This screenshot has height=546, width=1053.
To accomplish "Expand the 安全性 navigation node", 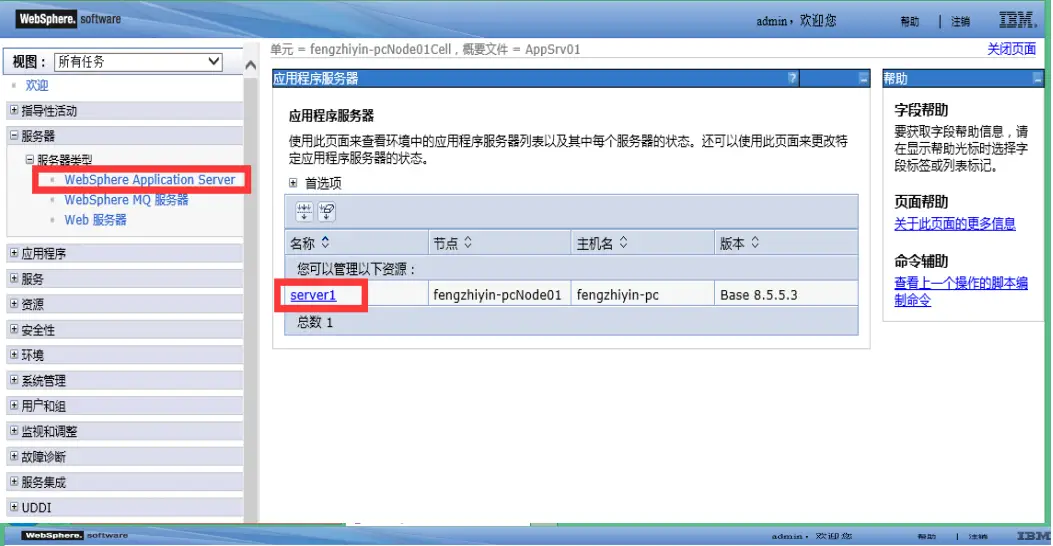I will point(13,330).
